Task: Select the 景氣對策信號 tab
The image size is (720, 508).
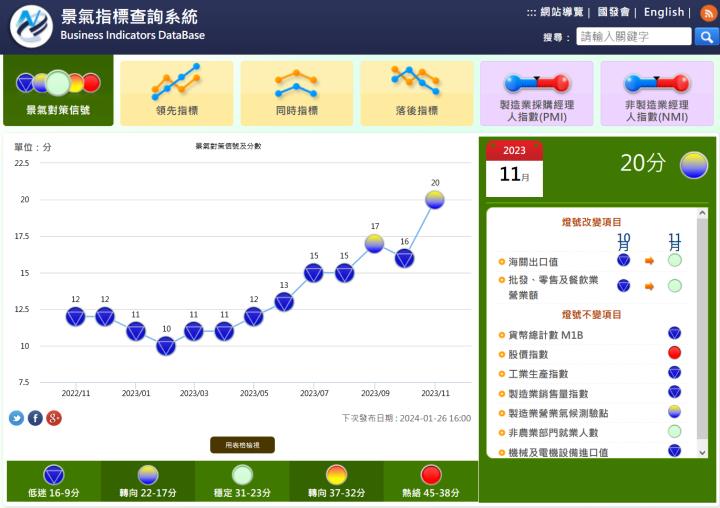Action: (x=58, y=90)
